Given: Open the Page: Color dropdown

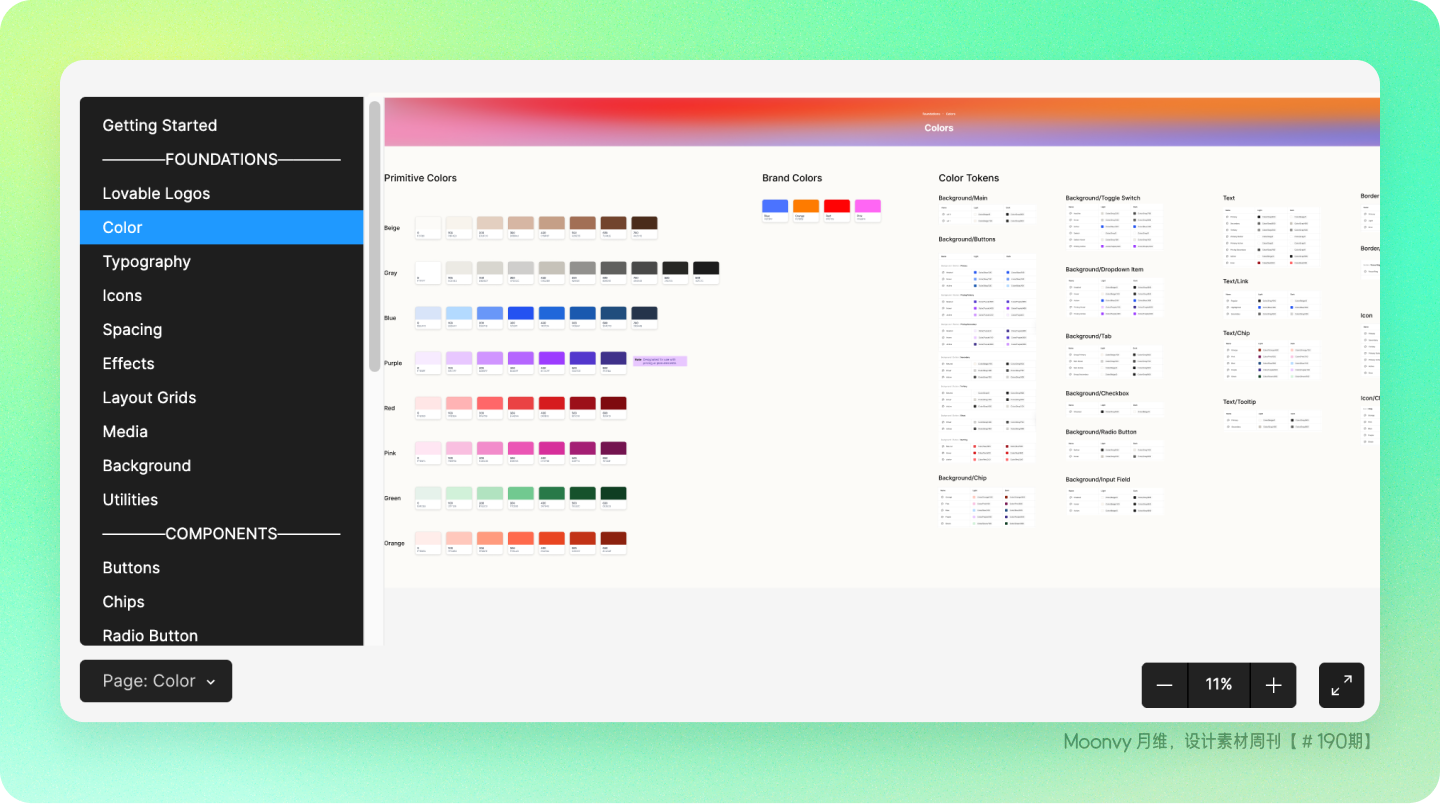Looking at the screenshot, I should (x=156, y=681).
